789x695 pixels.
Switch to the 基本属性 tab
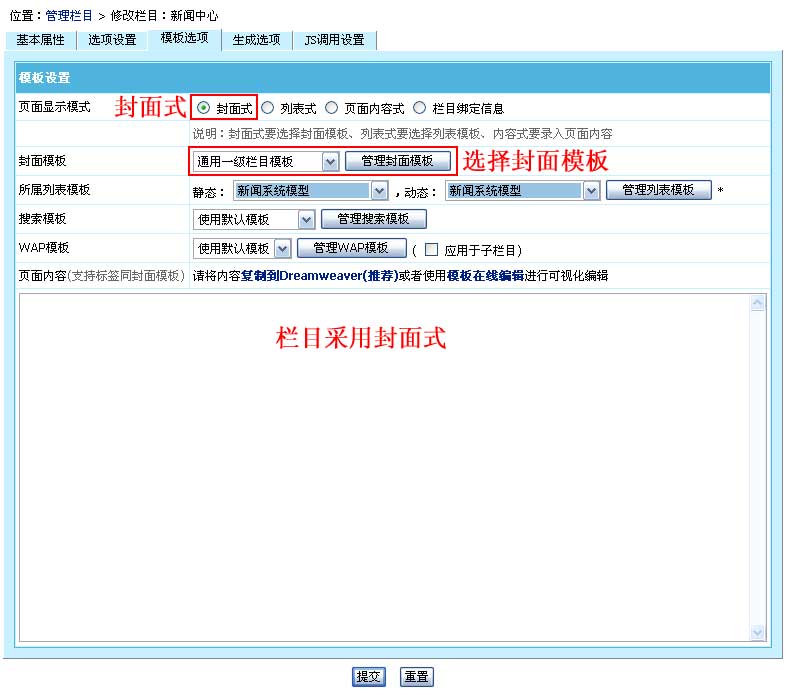pyautogui.click(x=40, y=40)
